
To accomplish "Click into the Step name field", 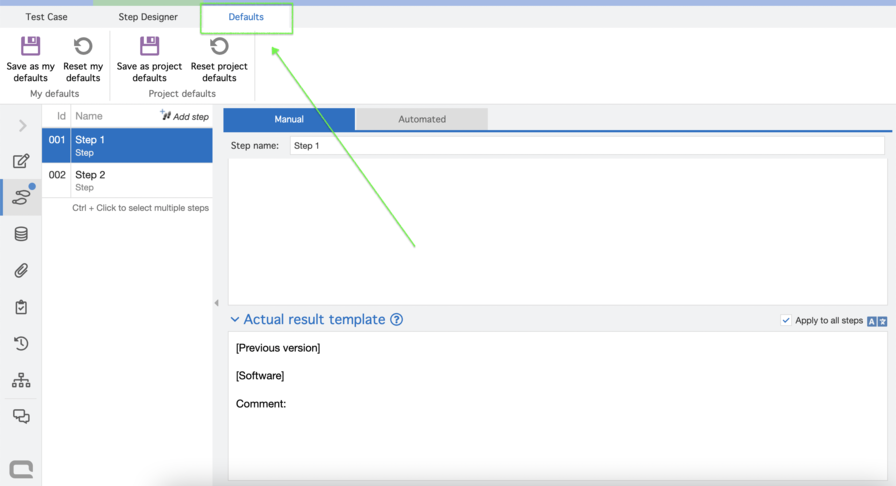I will [586, 146].
